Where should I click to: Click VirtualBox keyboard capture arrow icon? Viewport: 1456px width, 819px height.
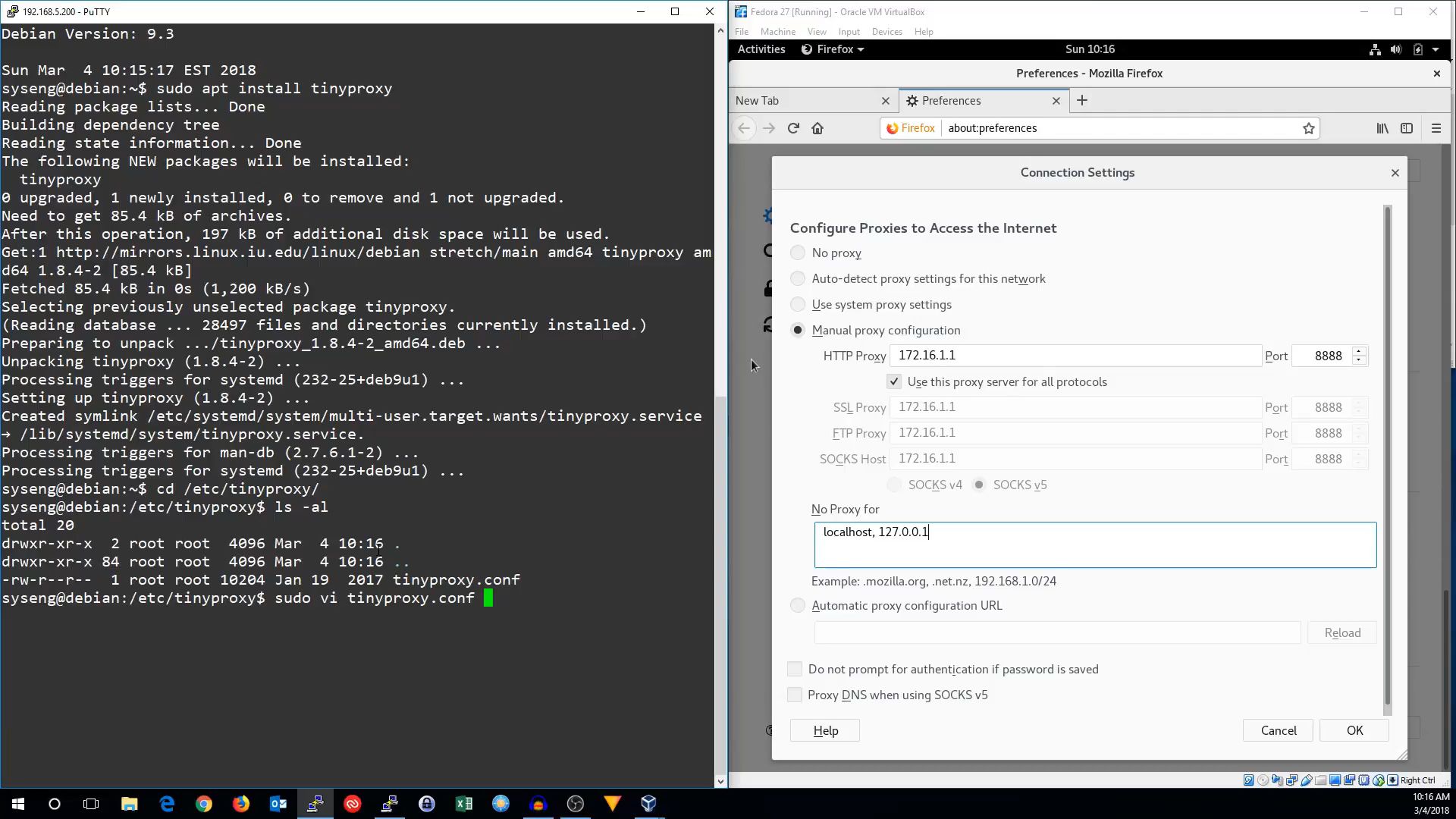(1392, 780)
